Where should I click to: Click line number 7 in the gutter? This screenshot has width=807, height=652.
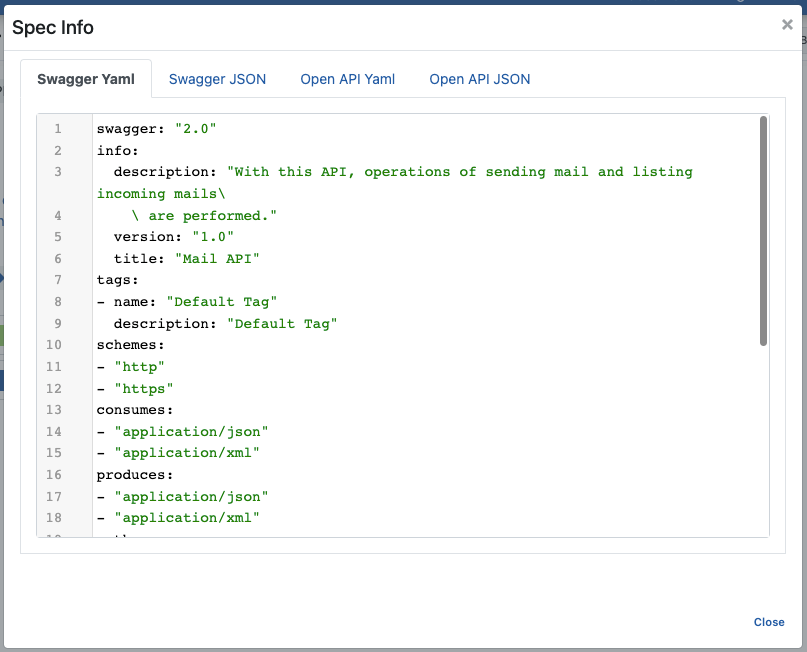[58, 280]
